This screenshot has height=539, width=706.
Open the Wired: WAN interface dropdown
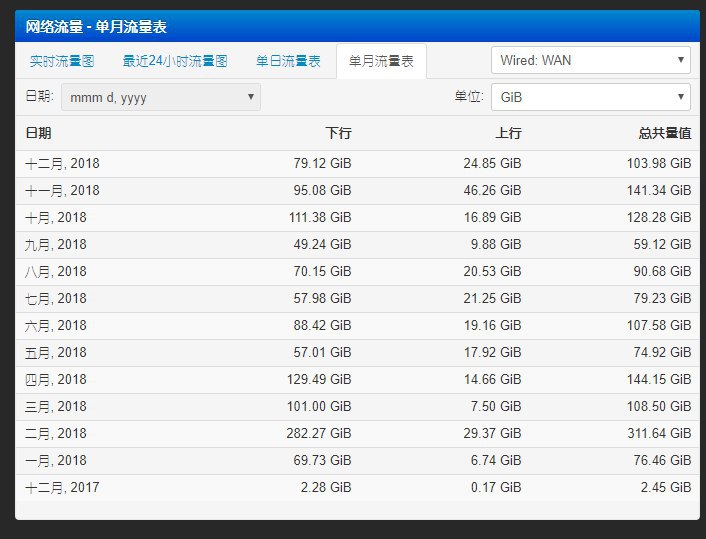click(x=590, y=60)
